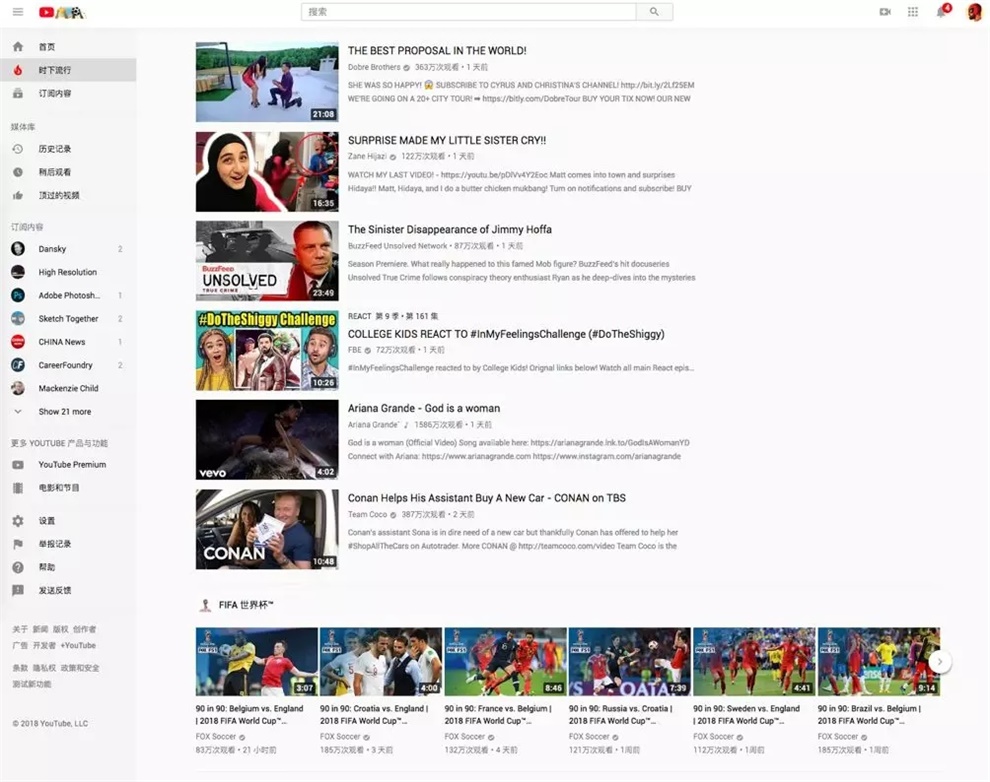Viewport: 990px width, 782px height.
Task: Click the FIFA World Cup section icon
Action: point(205,605)
